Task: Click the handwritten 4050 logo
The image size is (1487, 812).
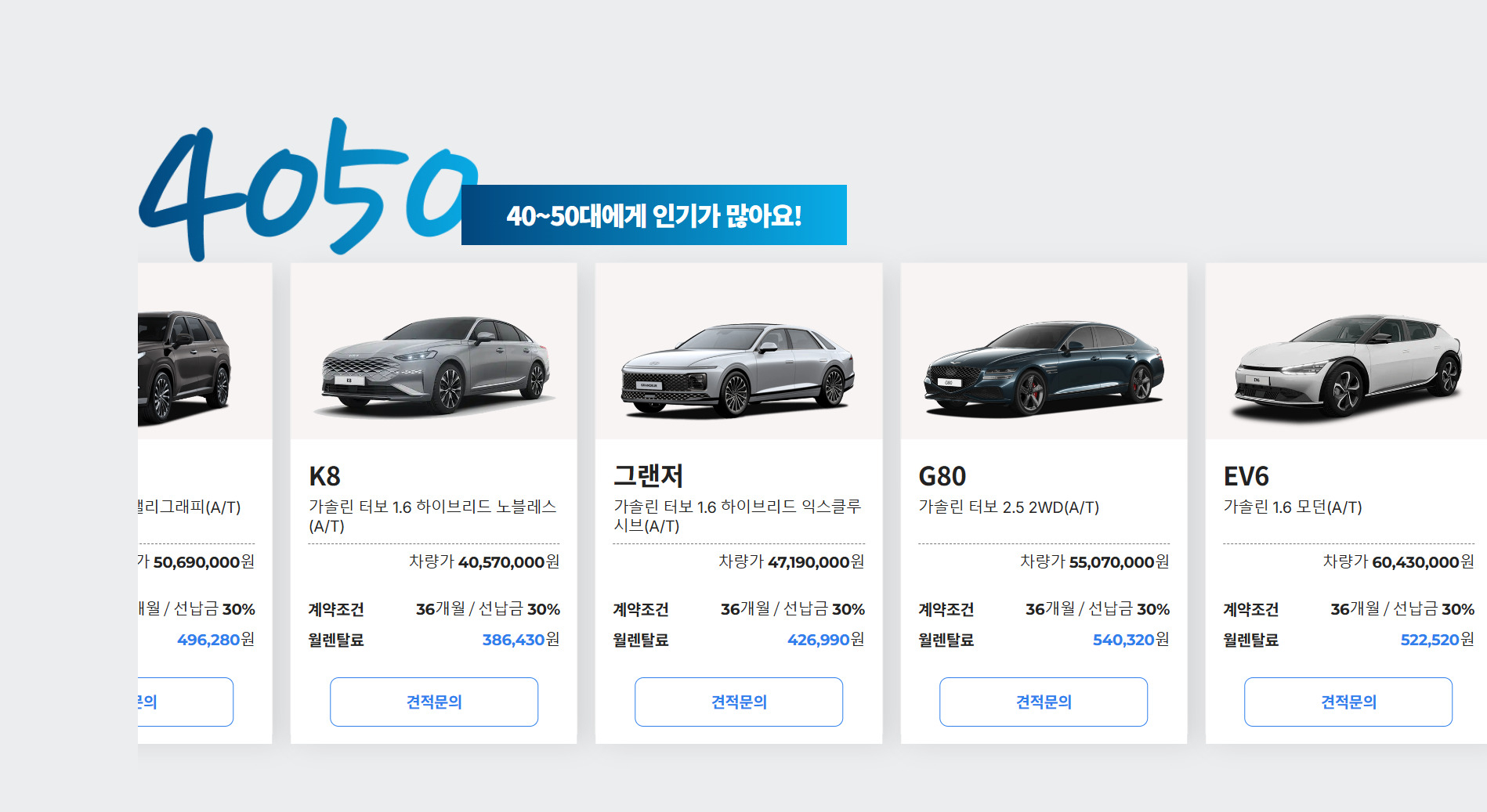Action: 306,189
